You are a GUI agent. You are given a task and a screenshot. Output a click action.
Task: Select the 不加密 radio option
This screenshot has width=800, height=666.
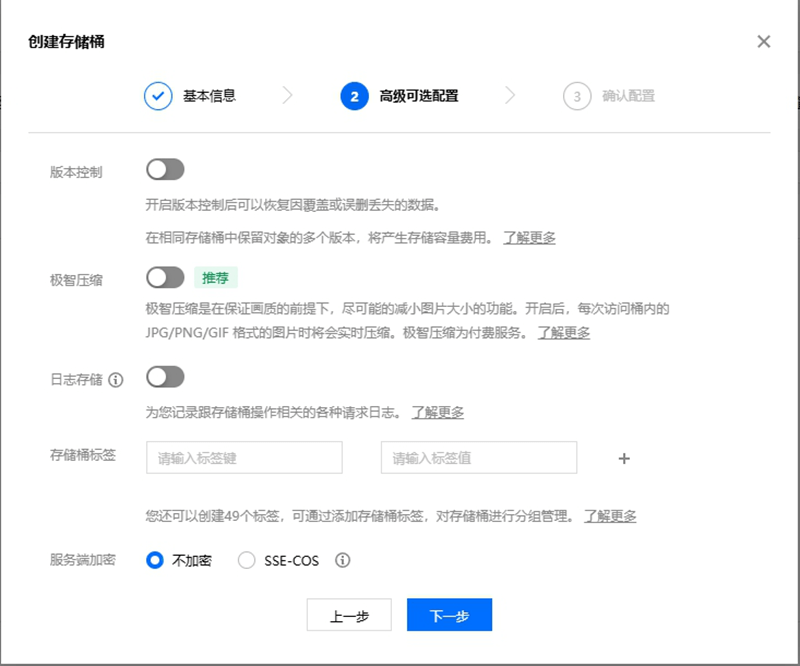pos(155,560)
